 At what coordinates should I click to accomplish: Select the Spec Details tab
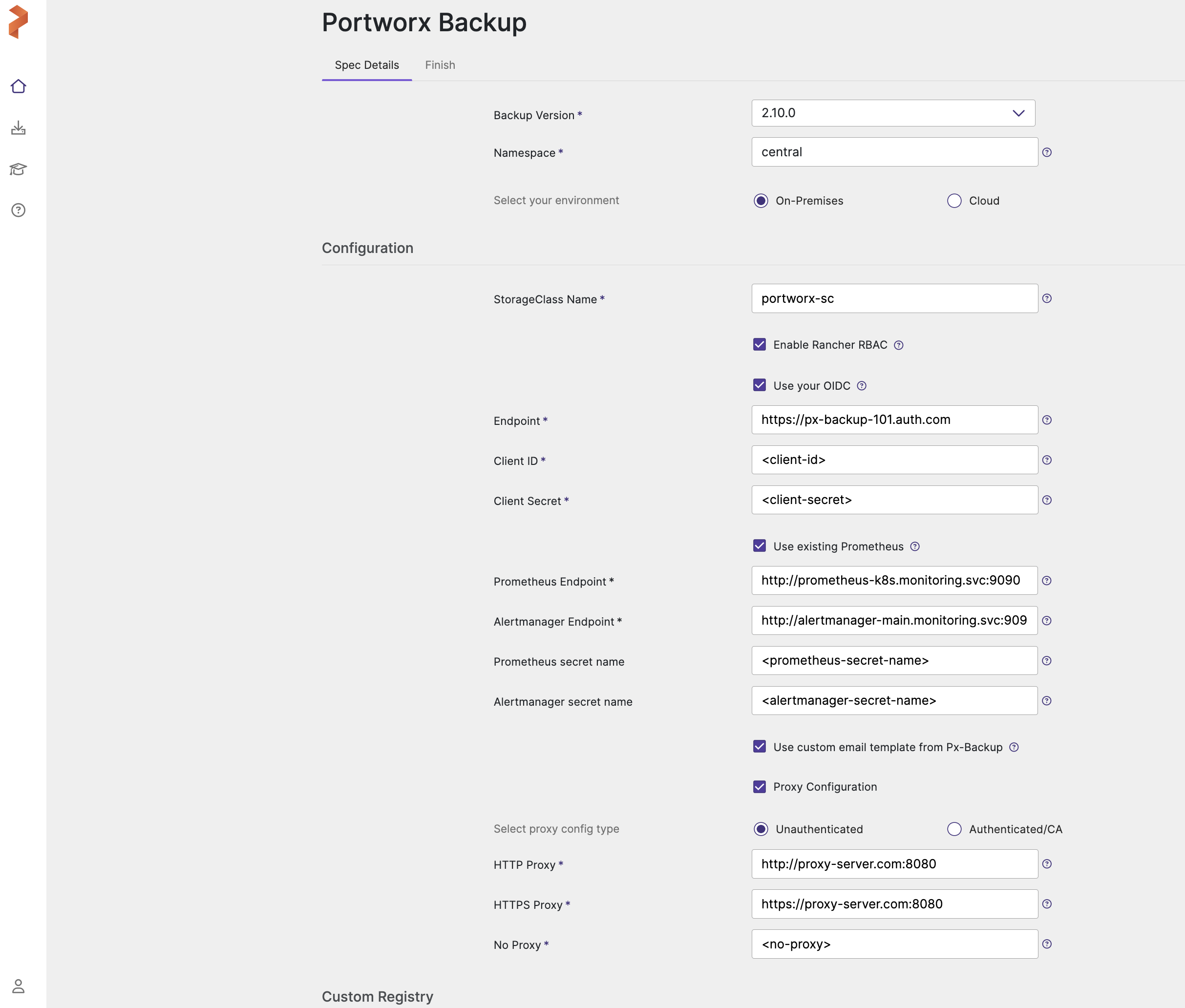pos(366,65)
